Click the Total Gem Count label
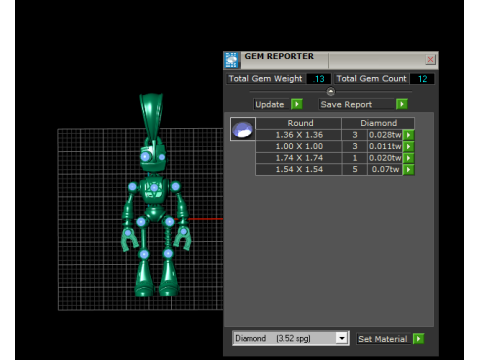This screenshot has height=360, width=480. [x=371, y=79]
